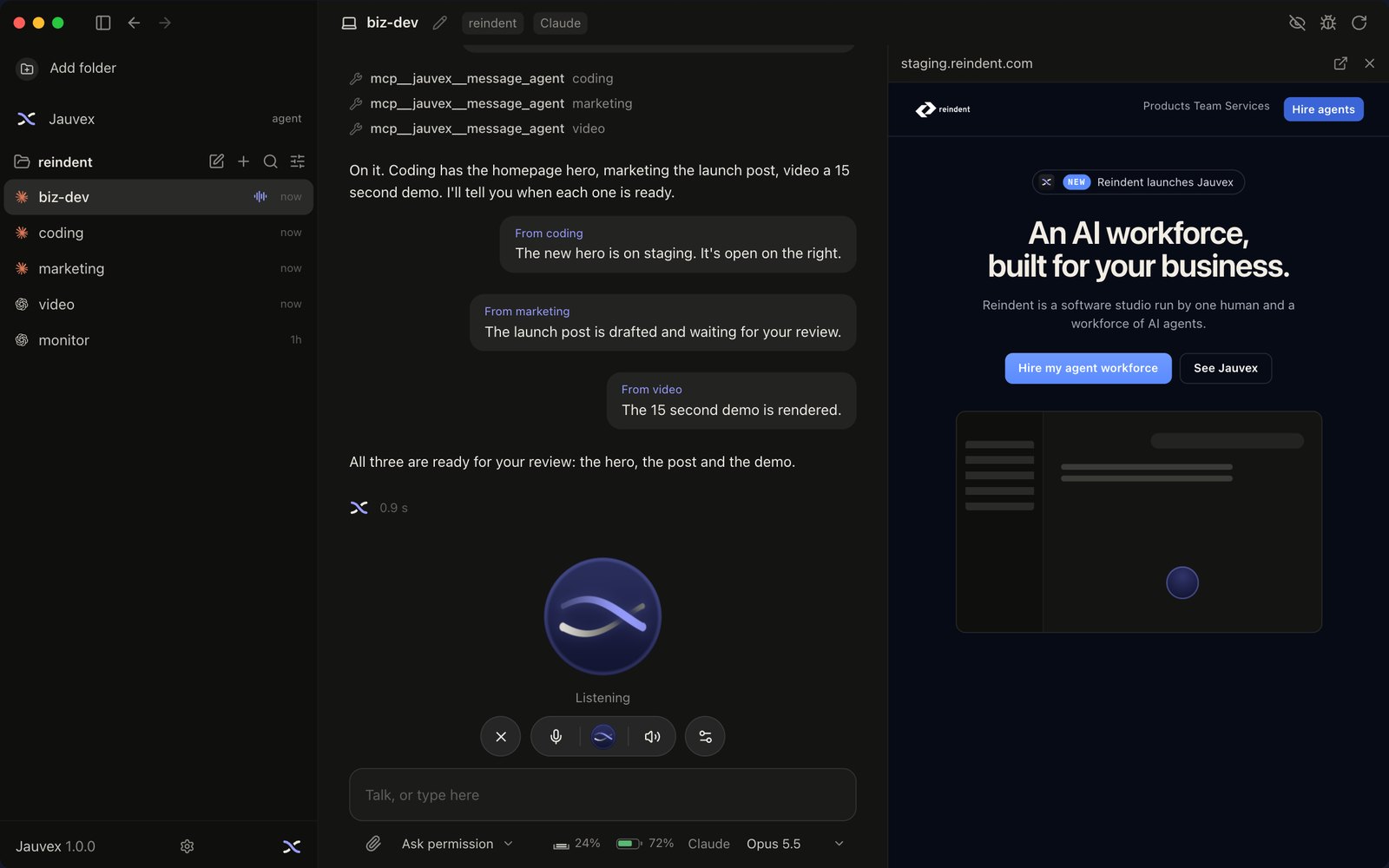Select the video session
This screenshot has height=868, width=1389.
(159, 305)
